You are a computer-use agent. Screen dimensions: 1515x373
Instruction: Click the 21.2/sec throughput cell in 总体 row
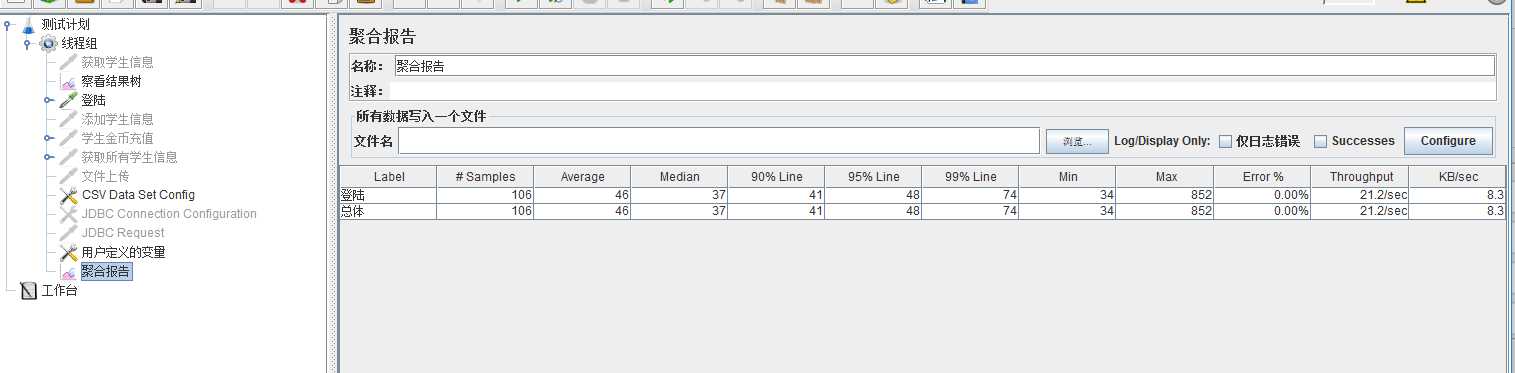coord(1360,211)
